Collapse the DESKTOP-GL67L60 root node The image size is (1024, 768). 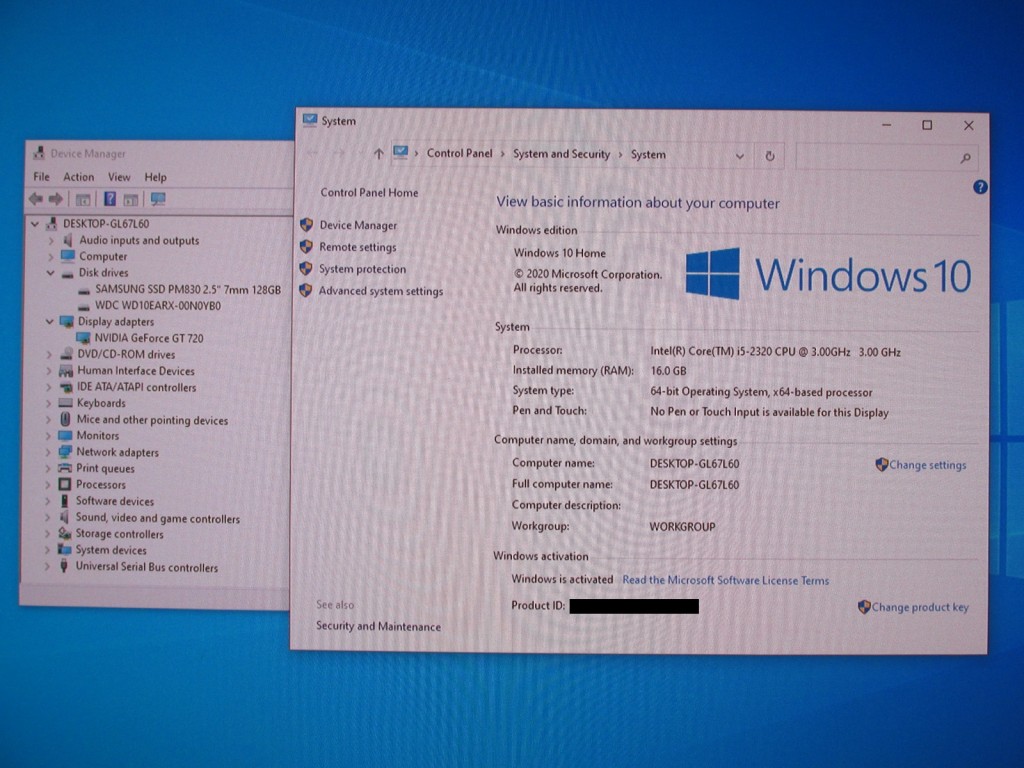click(35, 224)
